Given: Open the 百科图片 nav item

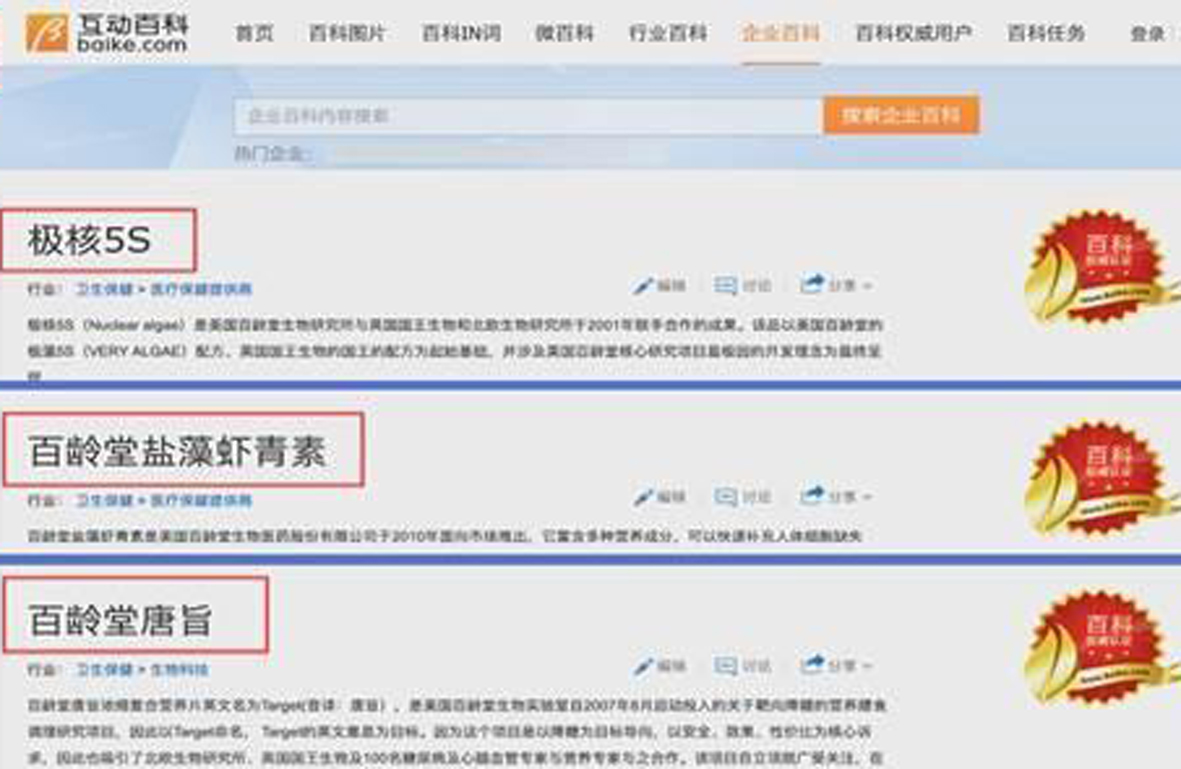Looking at the screenshot, I should pos(347,33).
